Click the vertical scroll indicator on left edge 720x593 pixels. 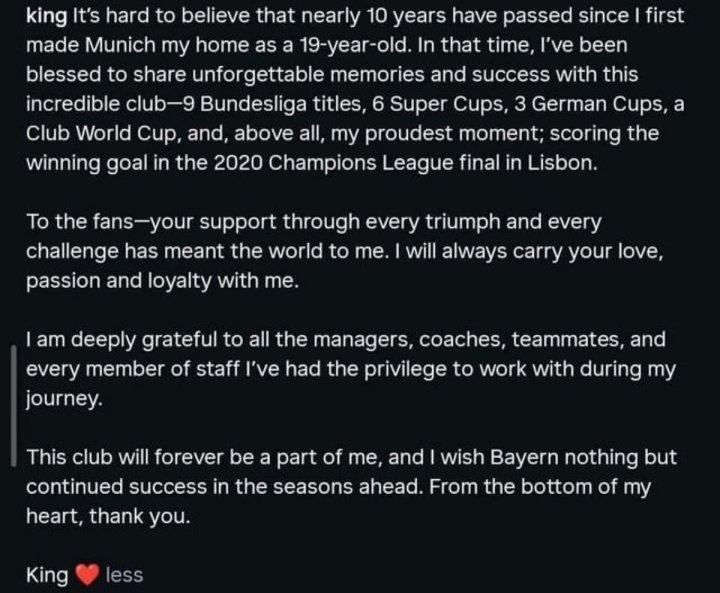click(x=12, y=403)
